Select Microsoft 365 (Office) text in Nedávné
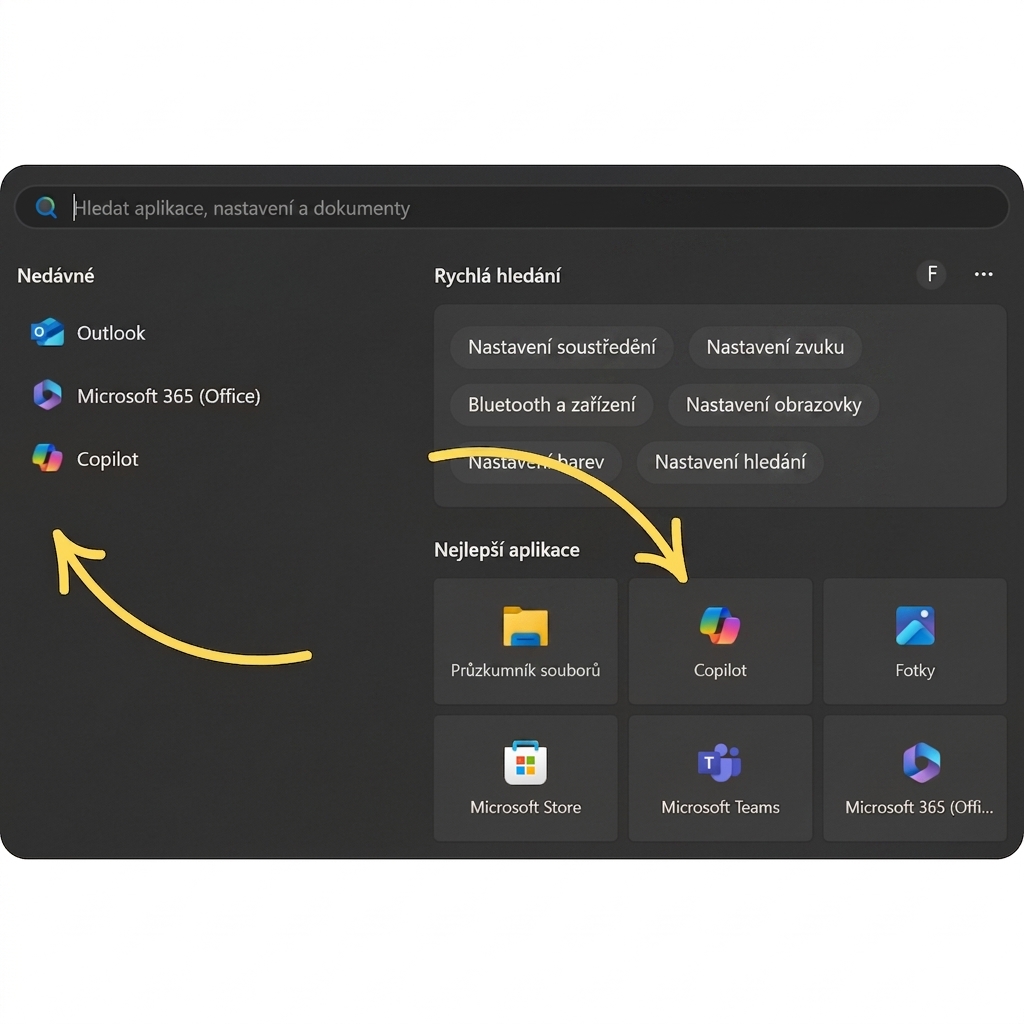The image size is (1024, 1024). pyautogui.click(x=168, y=396)
